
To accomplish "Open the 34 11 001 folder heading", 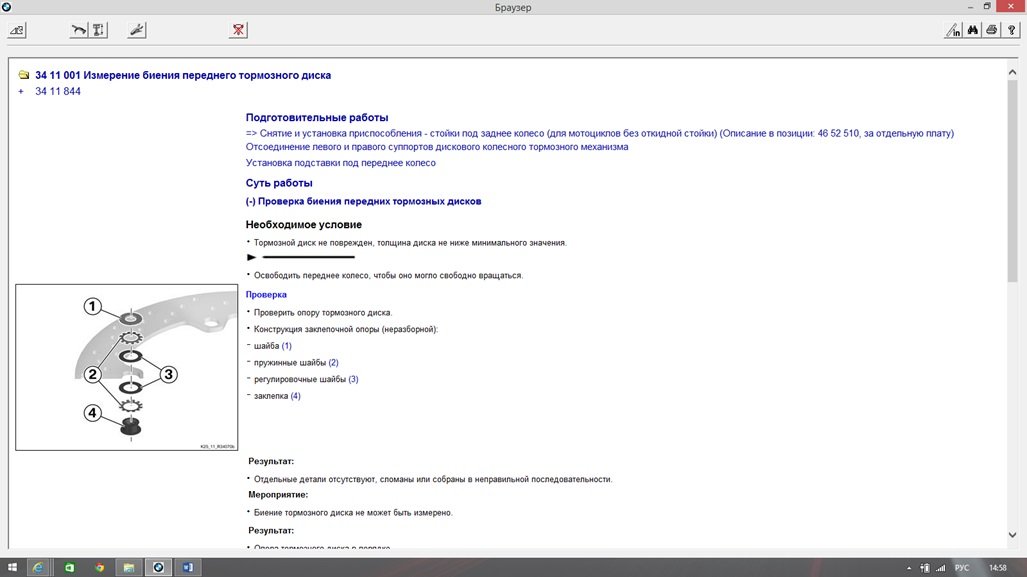I will point(182,75).
